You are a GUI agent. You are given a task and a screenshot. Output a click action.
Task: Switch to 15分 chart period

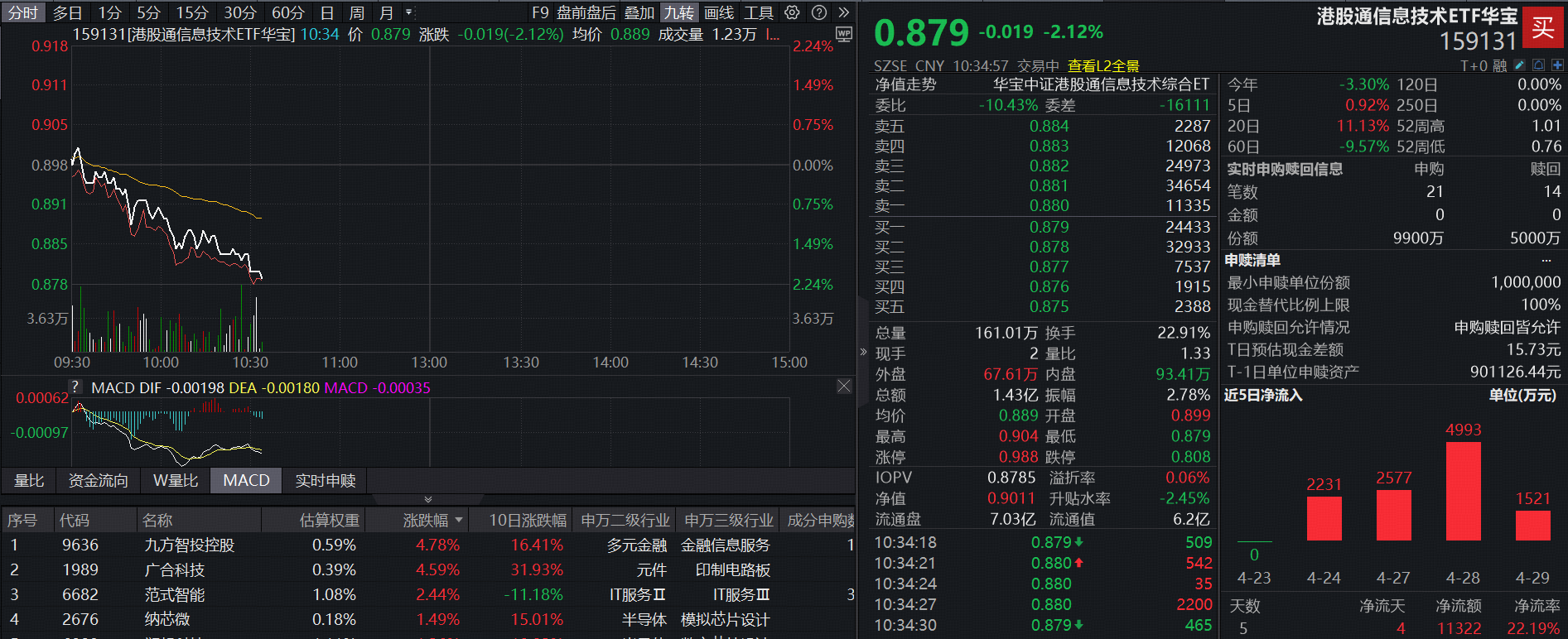click(x=192, y=12)
